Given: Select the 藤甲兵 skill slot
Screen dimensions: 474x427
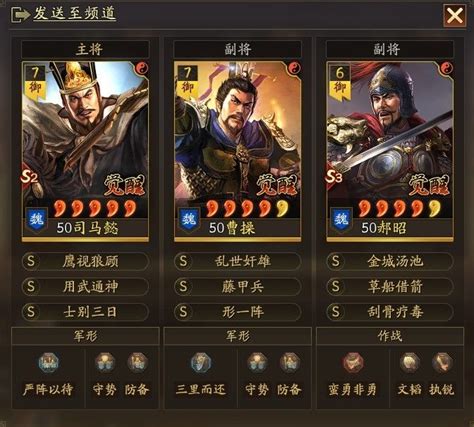Looking at the screenshot, I should 237,287.
